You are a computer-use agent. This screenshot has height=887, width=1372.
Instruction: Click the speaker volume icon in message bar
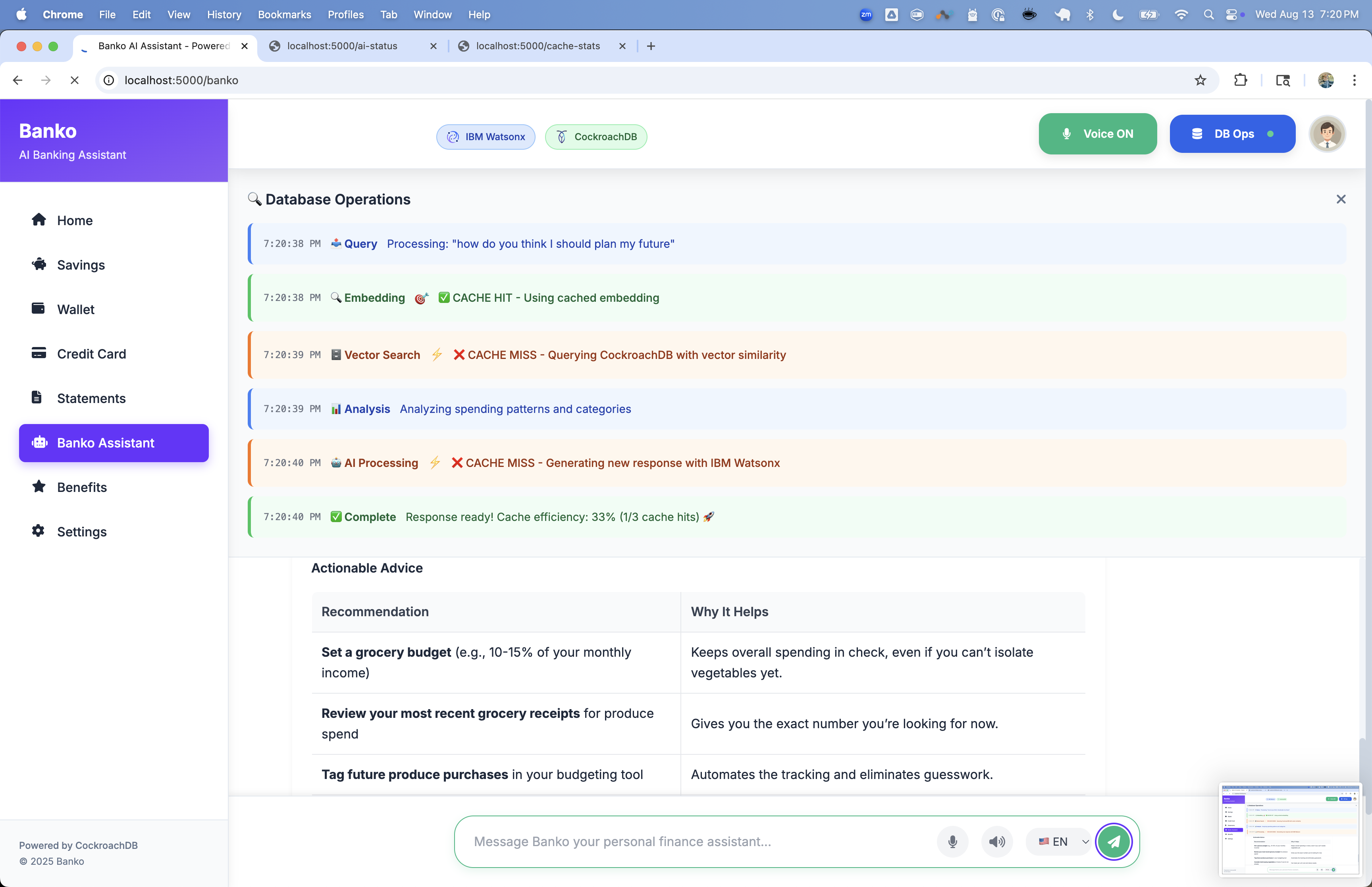click(x=996, y=841)
